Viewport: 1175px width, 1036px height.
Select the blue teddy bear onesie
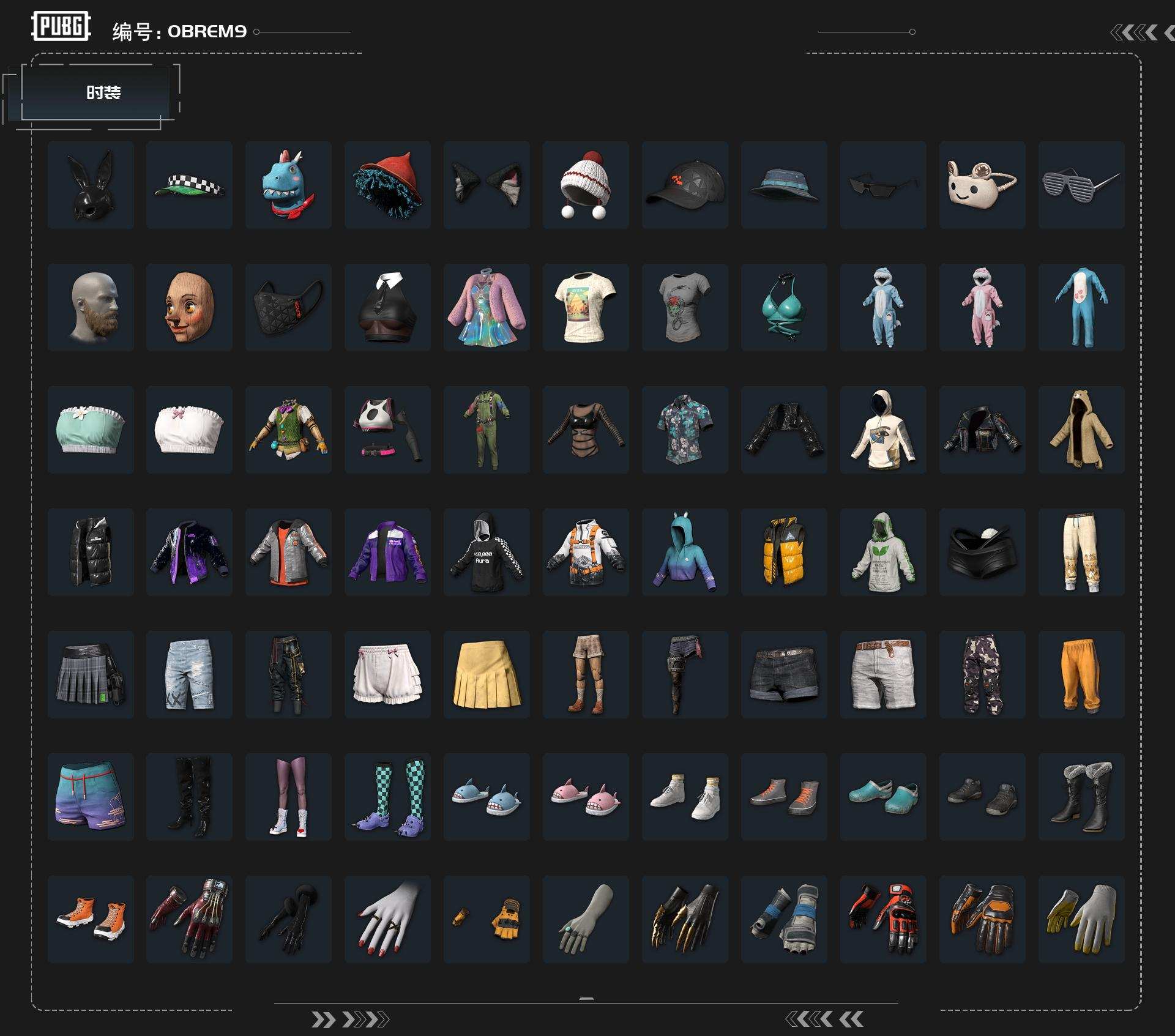click(x=1081, y=307)
